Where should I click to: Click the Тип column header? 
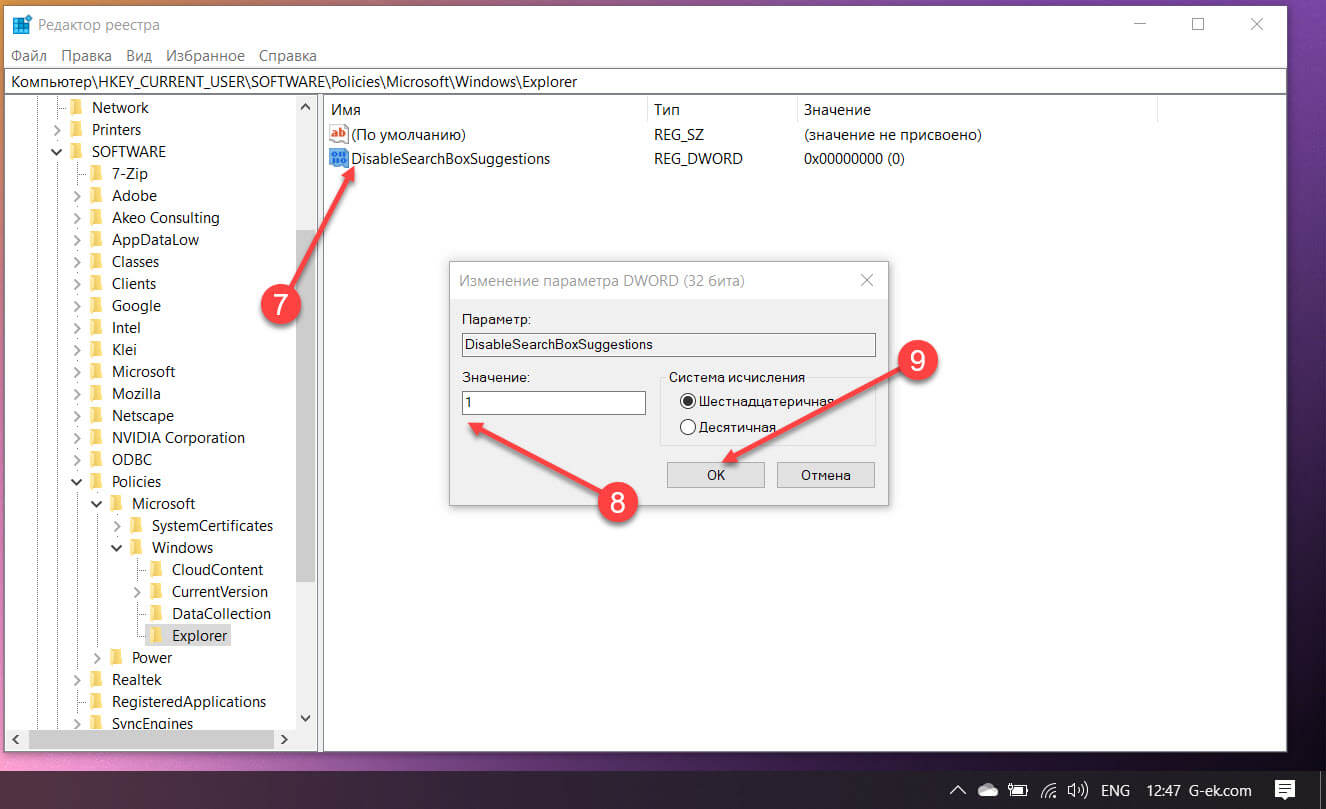(722, 110)
